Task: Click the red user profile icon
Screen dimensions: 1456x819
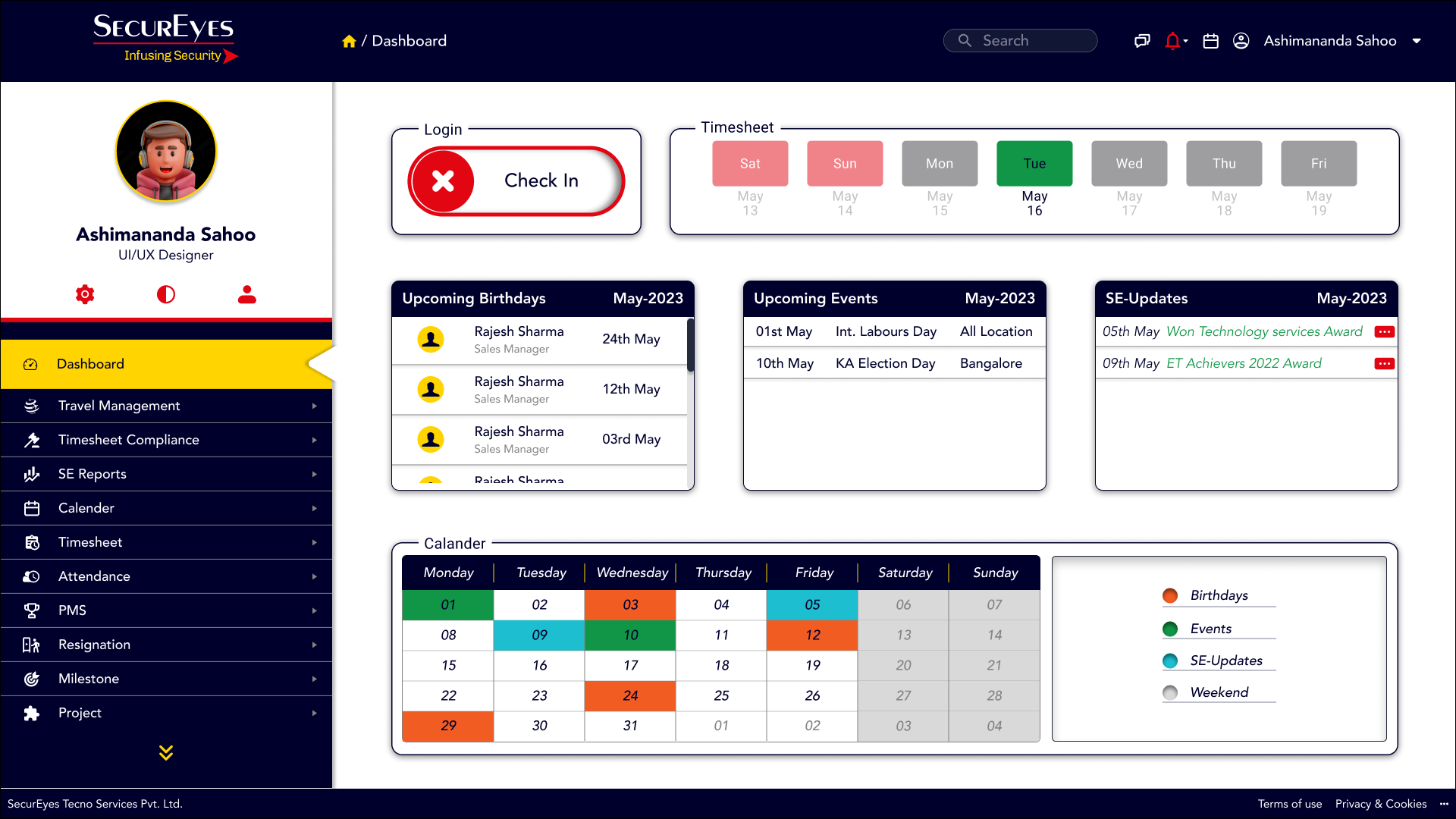Action: tap(247, 294)
